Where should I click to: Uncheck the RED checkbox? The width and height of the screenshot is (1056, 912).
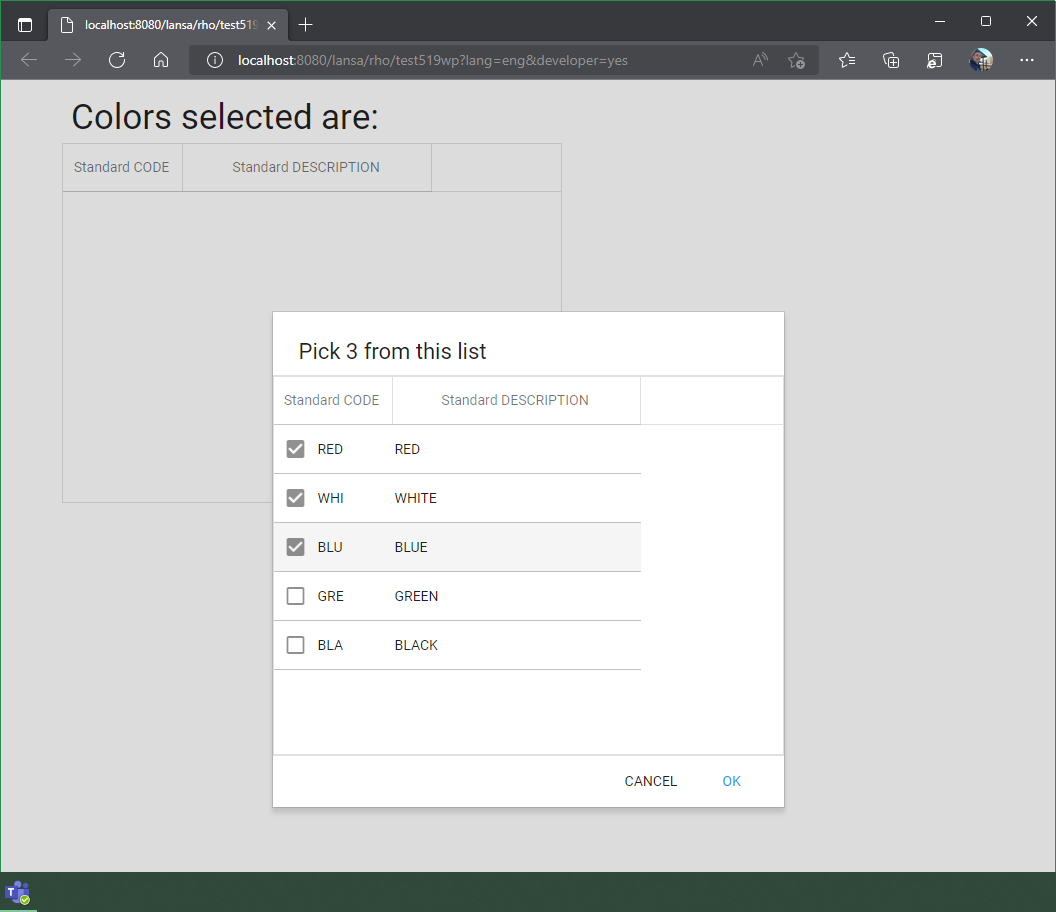coord(295,449)
